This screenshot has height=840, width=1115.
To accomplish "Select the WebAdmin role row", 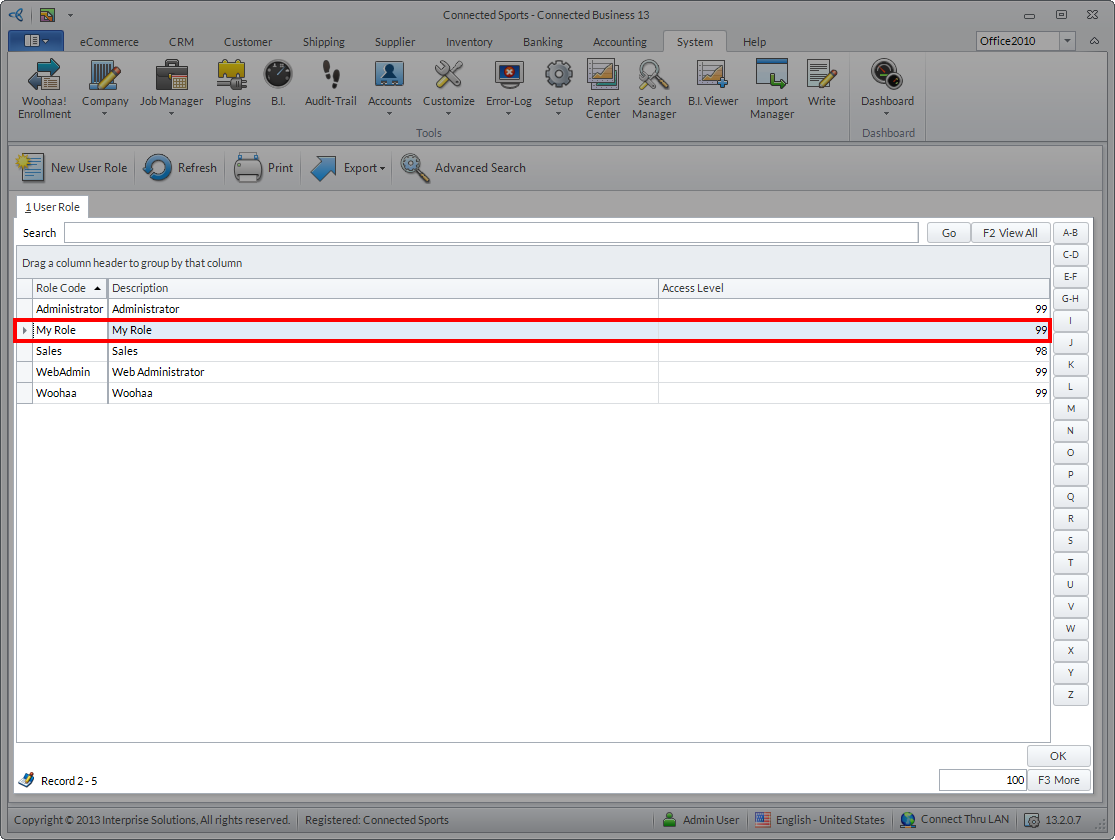I will [63, 372].
